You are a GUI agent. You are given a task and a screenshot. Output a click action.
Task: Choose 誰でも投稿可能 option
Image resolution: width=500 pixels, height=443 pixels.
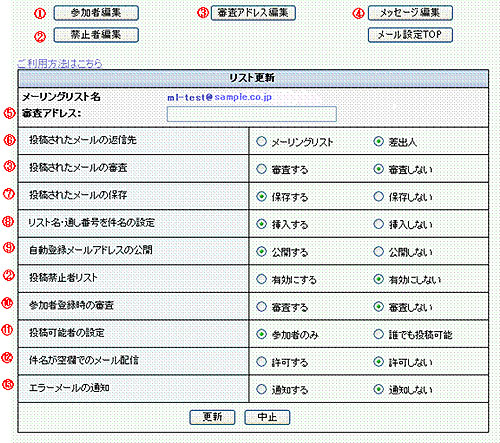[379, 334]
